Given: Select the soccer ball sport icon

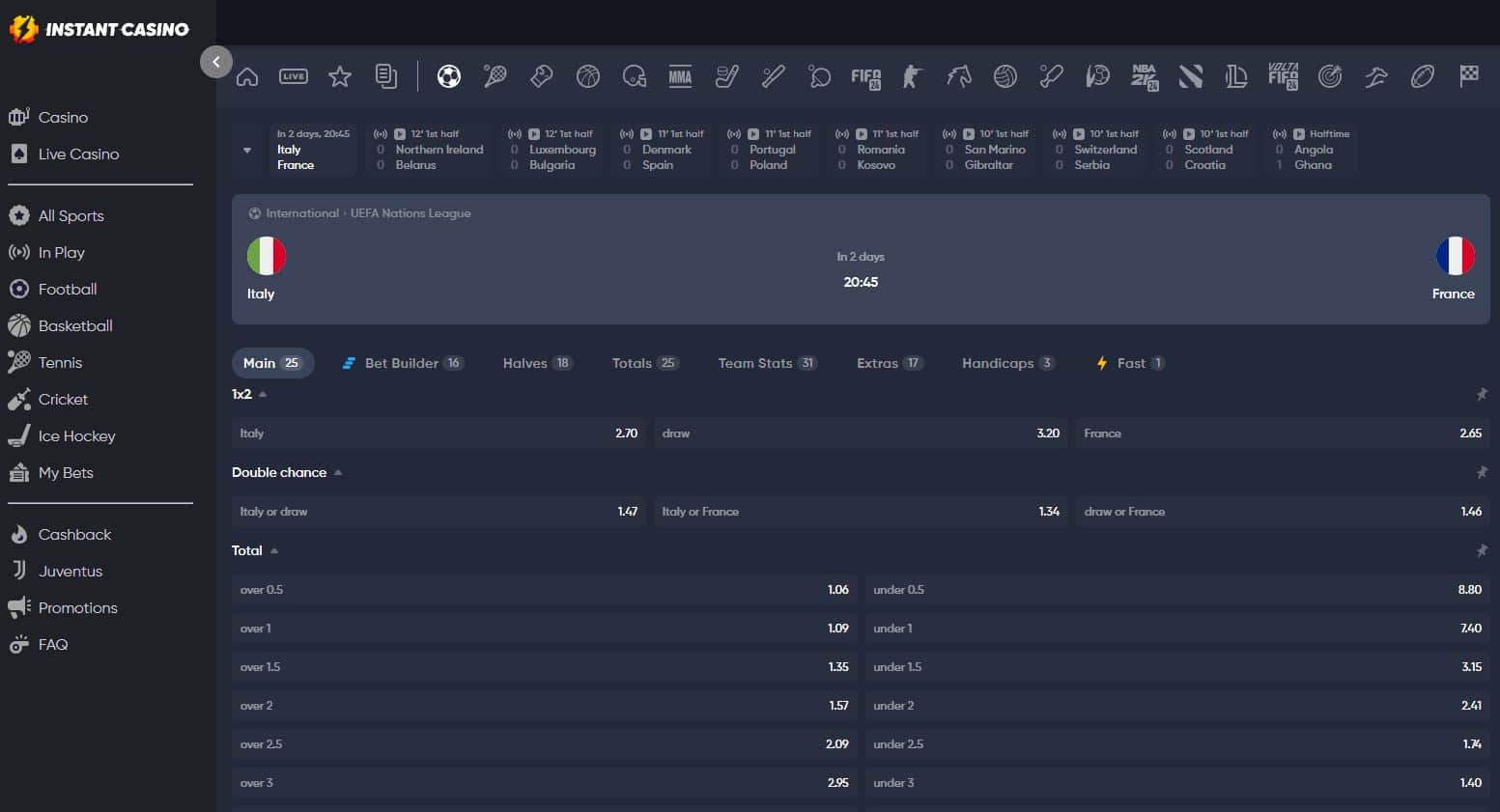Looking at the screenshot, I should (x=449, y=76).
